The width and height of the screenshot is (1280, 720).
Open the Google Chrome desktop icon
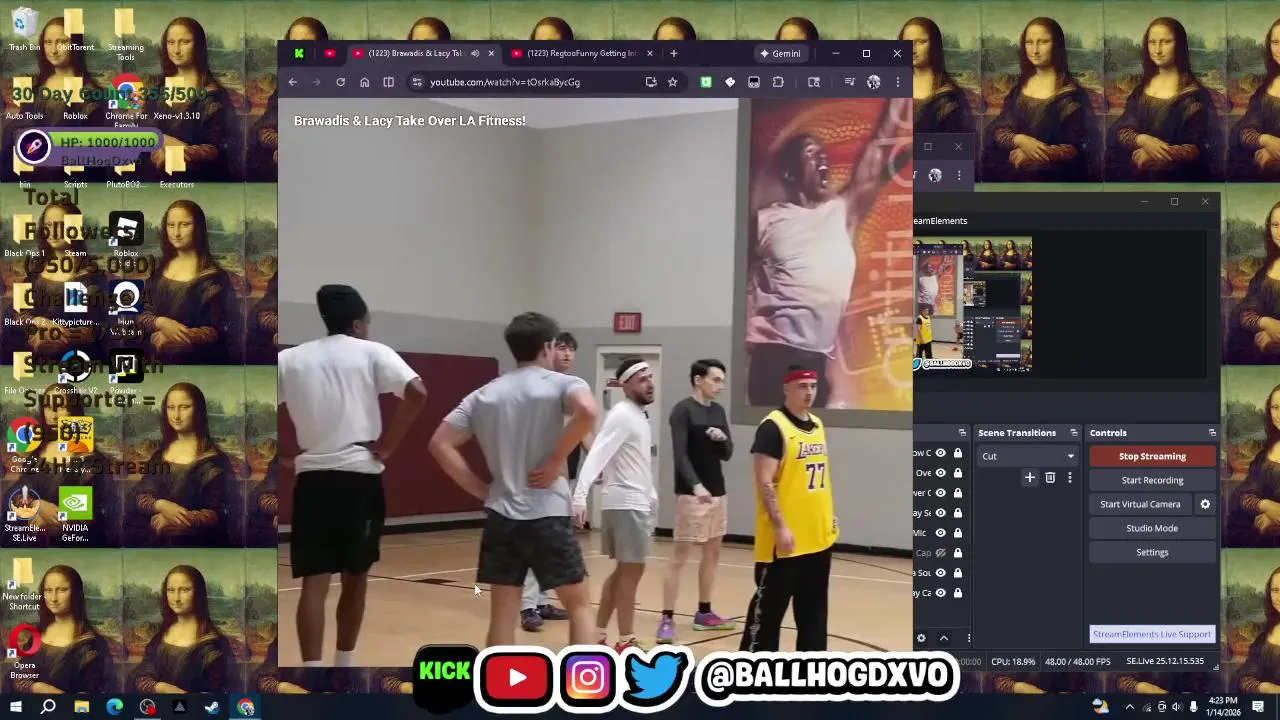[24, 448]
